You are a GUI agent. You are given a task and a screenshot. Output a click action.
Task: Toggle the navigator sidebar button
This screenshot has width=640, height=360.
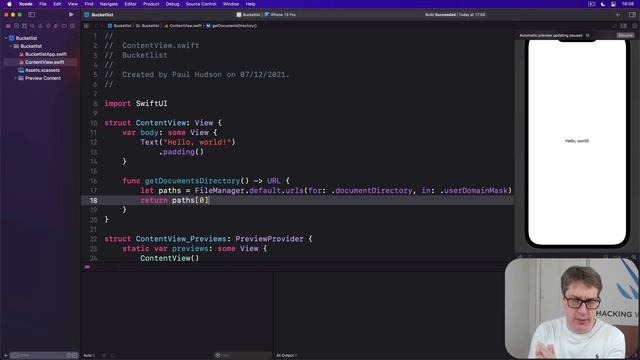point(31,15)
